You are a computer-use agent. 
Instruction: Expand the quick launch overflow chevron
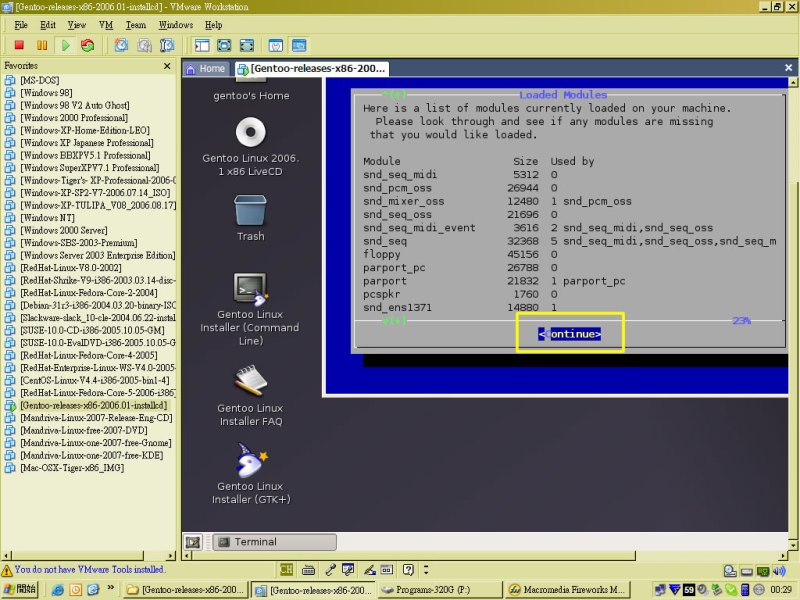(x=111, y=588)
